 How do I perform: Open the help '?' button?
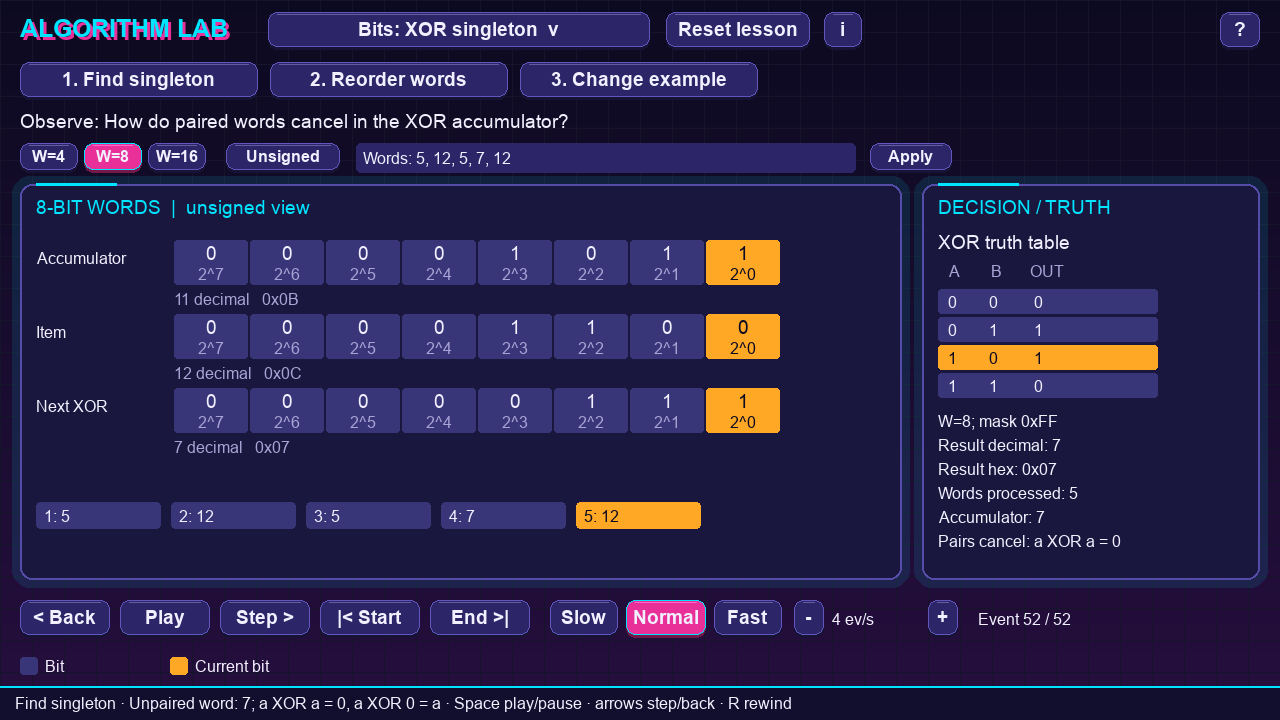(1240, 30)
